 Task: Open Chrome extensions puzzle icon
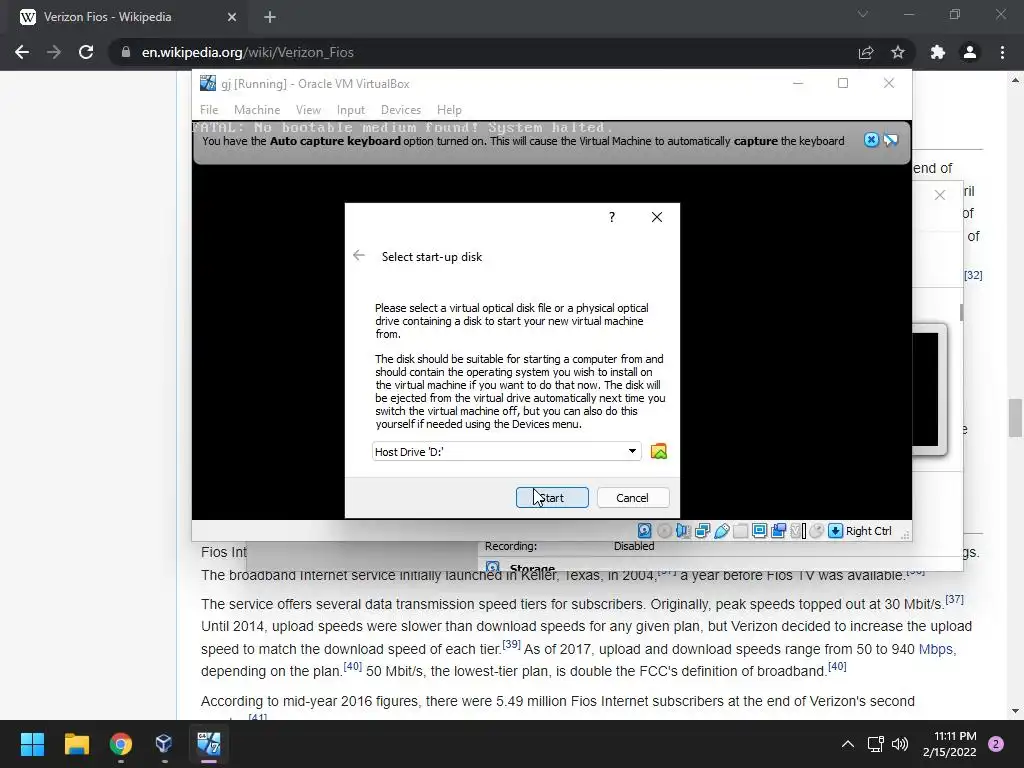[x=938, y=52]
